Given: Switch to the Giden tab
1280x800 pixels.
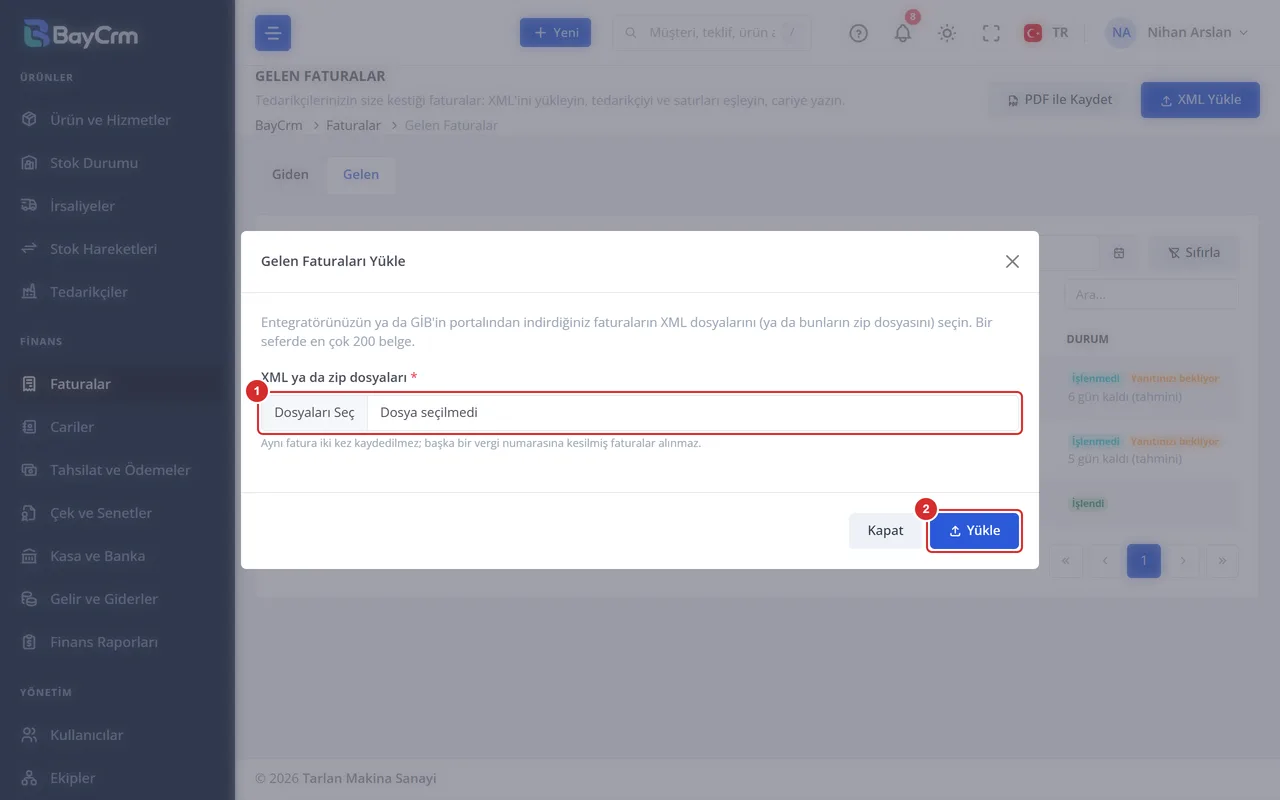Looking at the screenshot, I should click(x=290, y=174).
